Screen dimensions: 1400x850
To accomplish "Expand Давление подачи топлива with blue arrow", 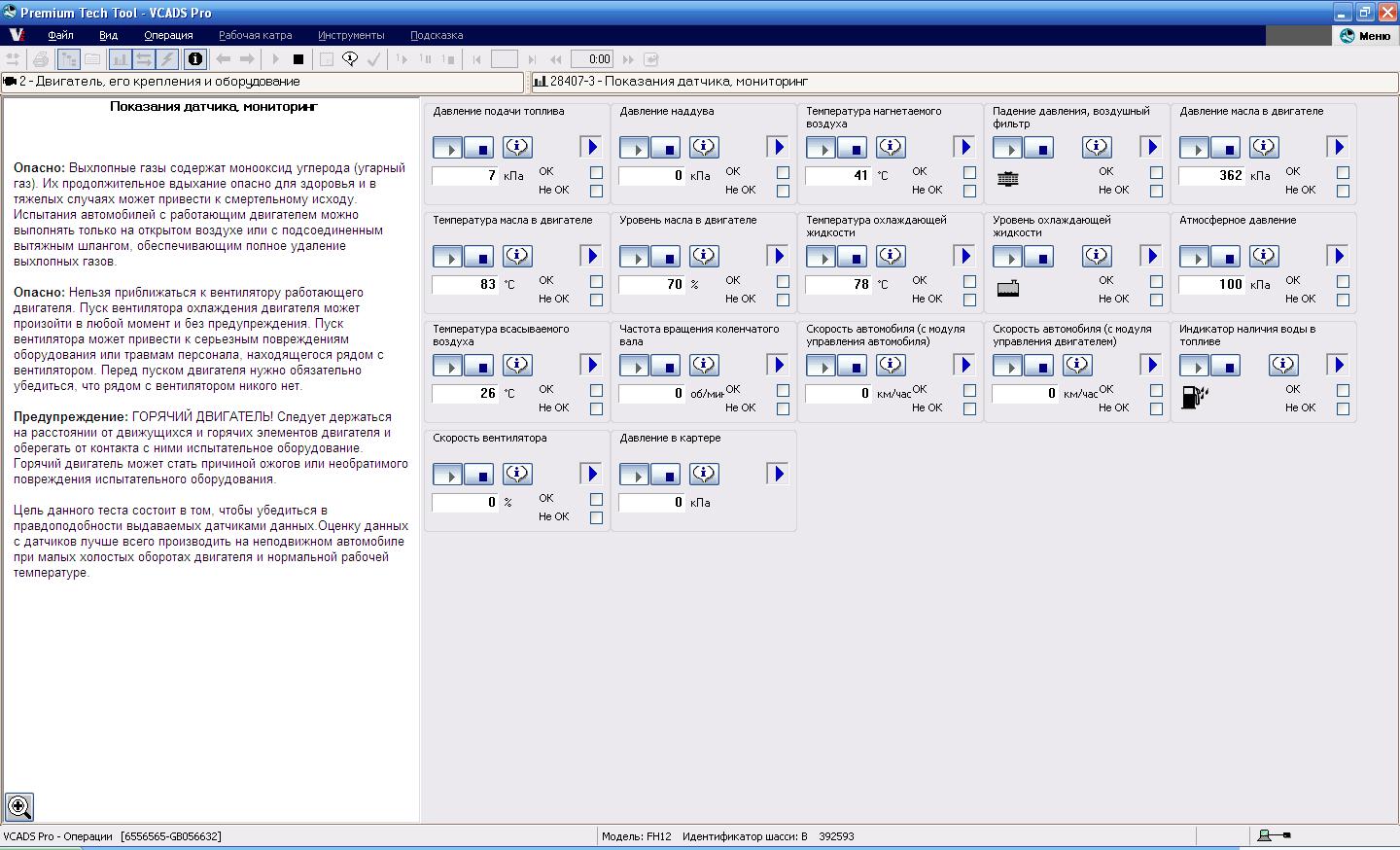I will (x=591, y=147).
